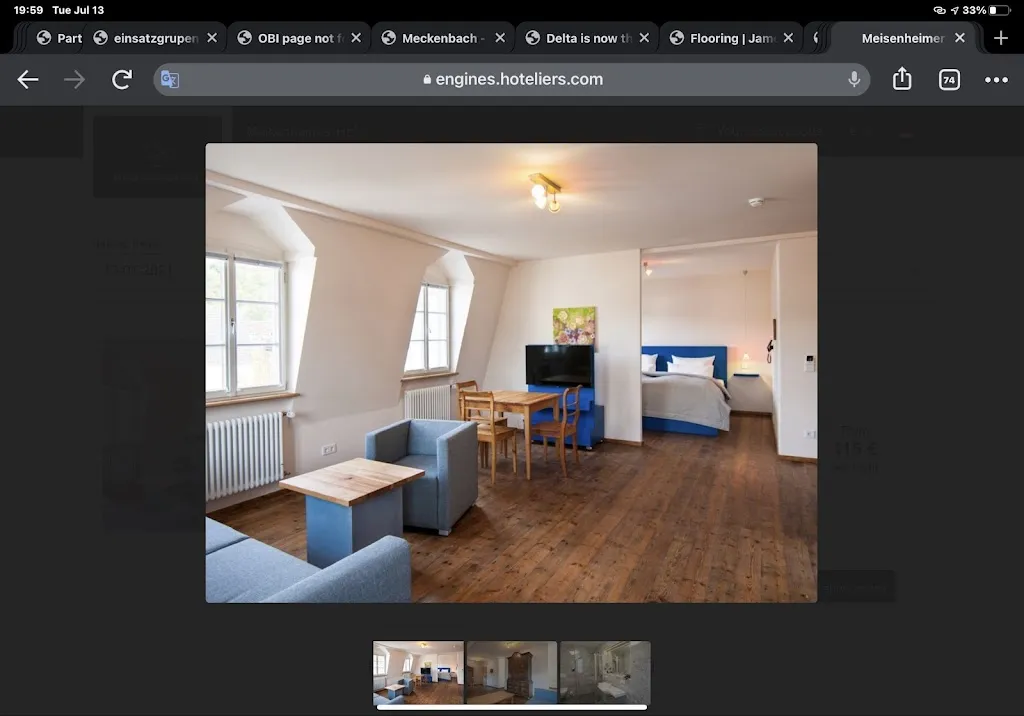Viewport: 1024px width, 716px height.
Task: Select the bathroom thumbnail
Action: click(605, 672)
